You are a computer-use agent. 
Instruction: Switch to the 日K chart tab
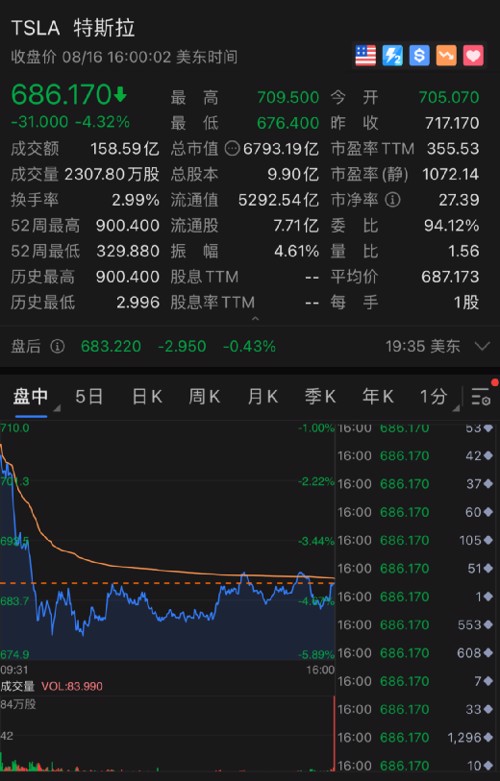point(147,397)
